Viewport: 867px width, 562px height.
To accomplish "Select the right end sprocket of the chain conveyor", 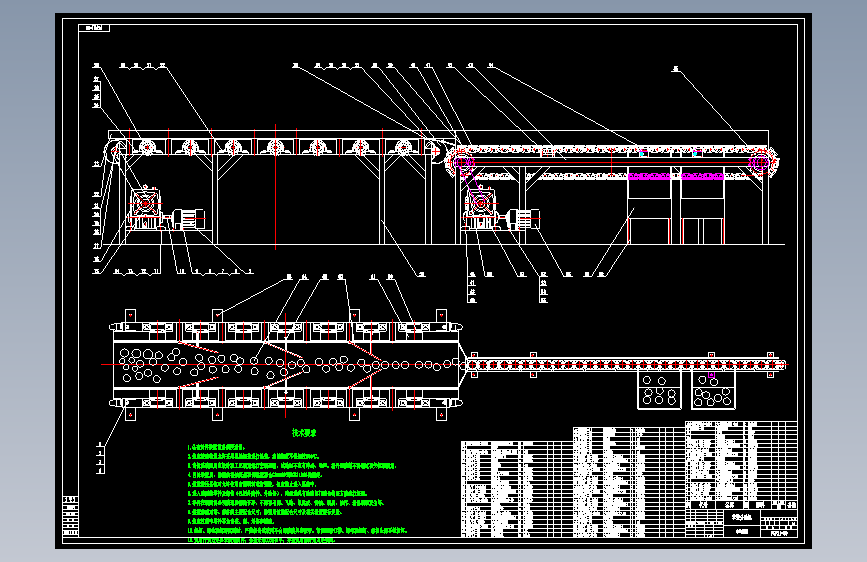I will point(760,162).
